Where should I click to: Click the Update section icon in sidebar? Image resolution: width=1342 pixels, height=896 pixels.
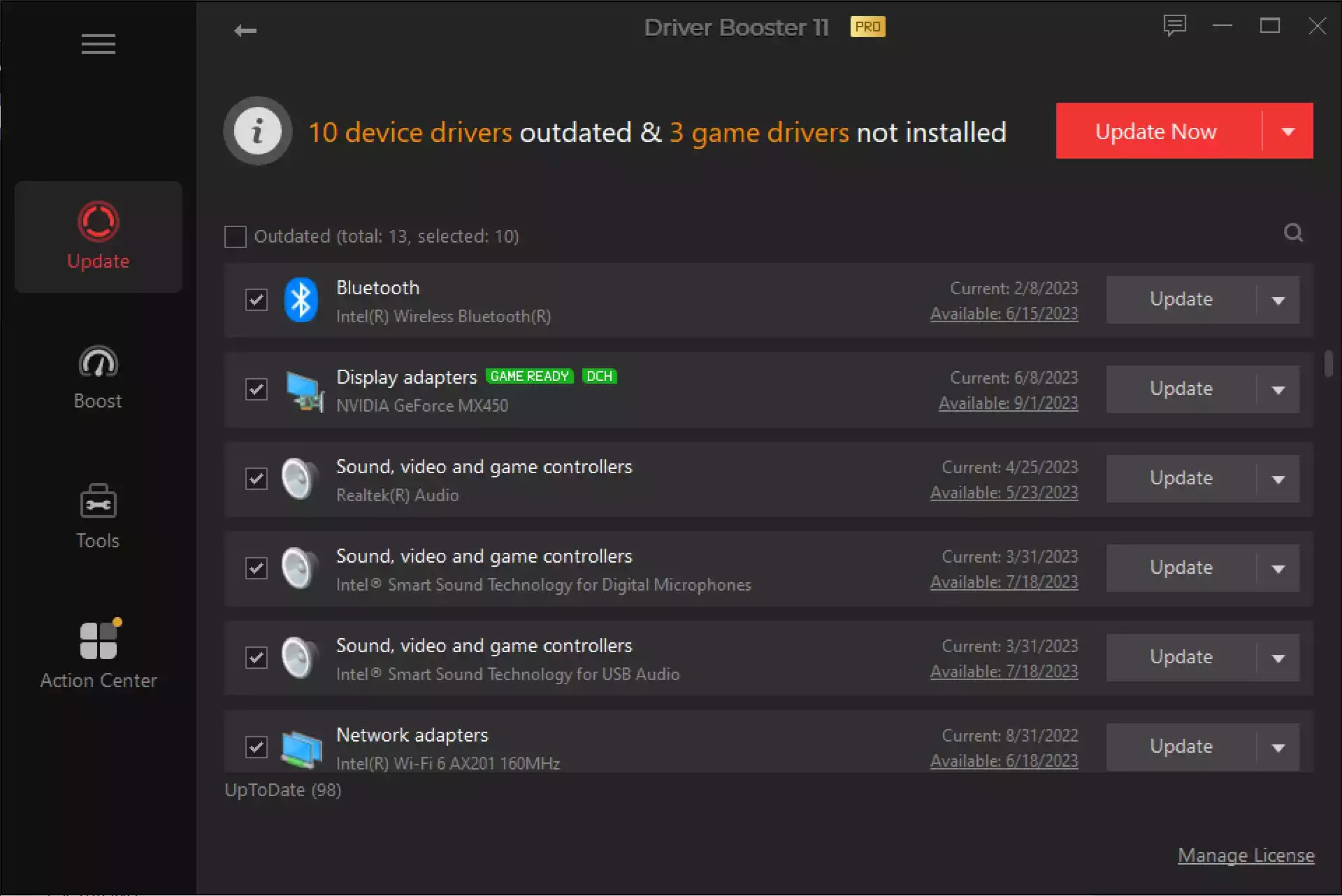pos(98,221)
